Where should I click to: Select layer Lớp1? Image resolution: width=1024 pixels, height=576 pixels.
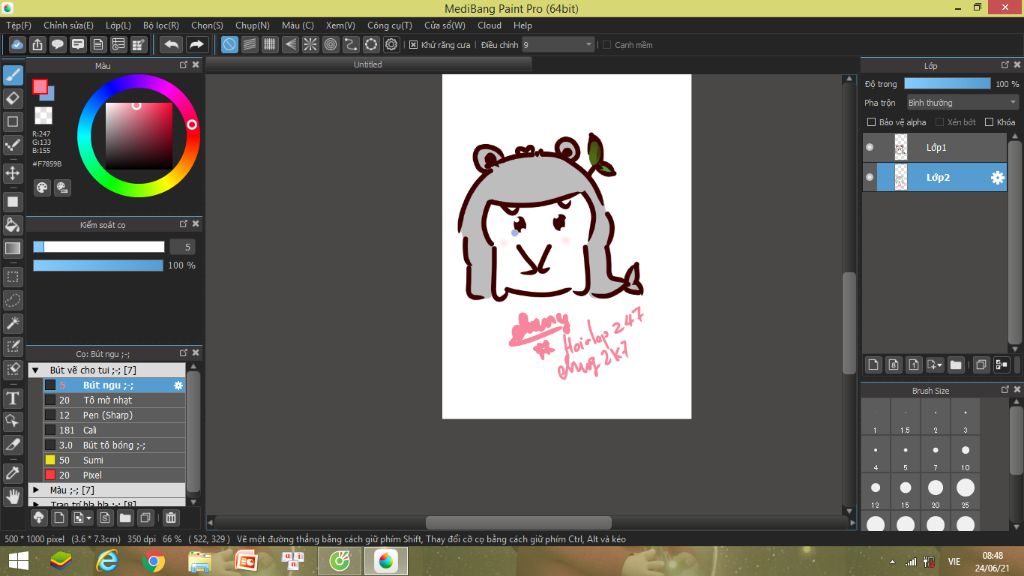pos(935,148)
